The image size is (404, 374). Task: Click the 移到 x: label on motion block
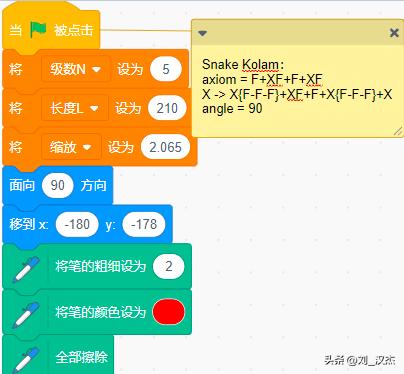29,224
